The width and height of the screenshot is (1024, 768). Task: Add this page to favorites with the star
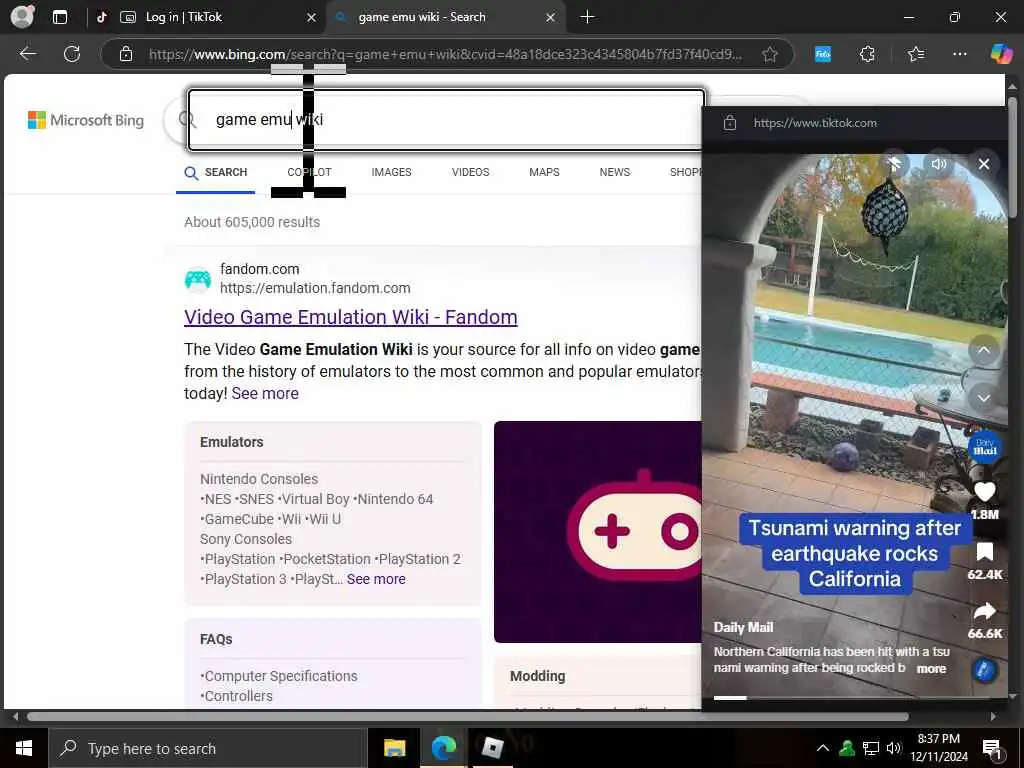coord(770,54)
